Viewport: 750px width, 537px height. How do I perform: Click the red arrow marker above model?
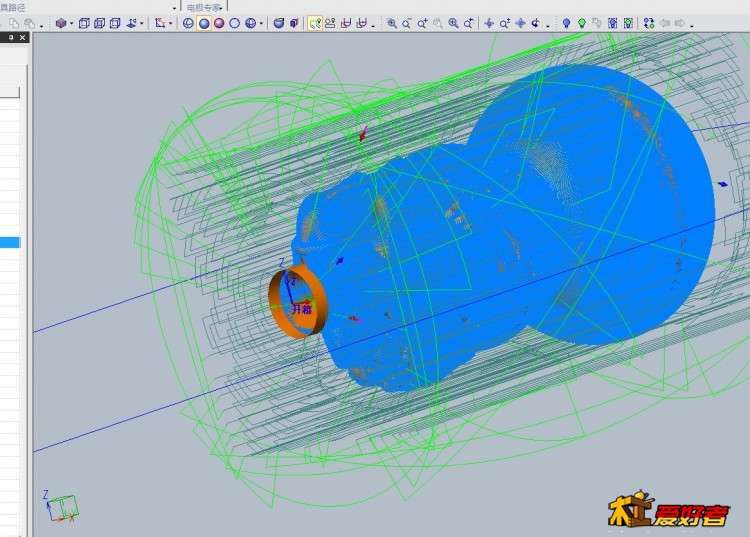tap(364, 134)
